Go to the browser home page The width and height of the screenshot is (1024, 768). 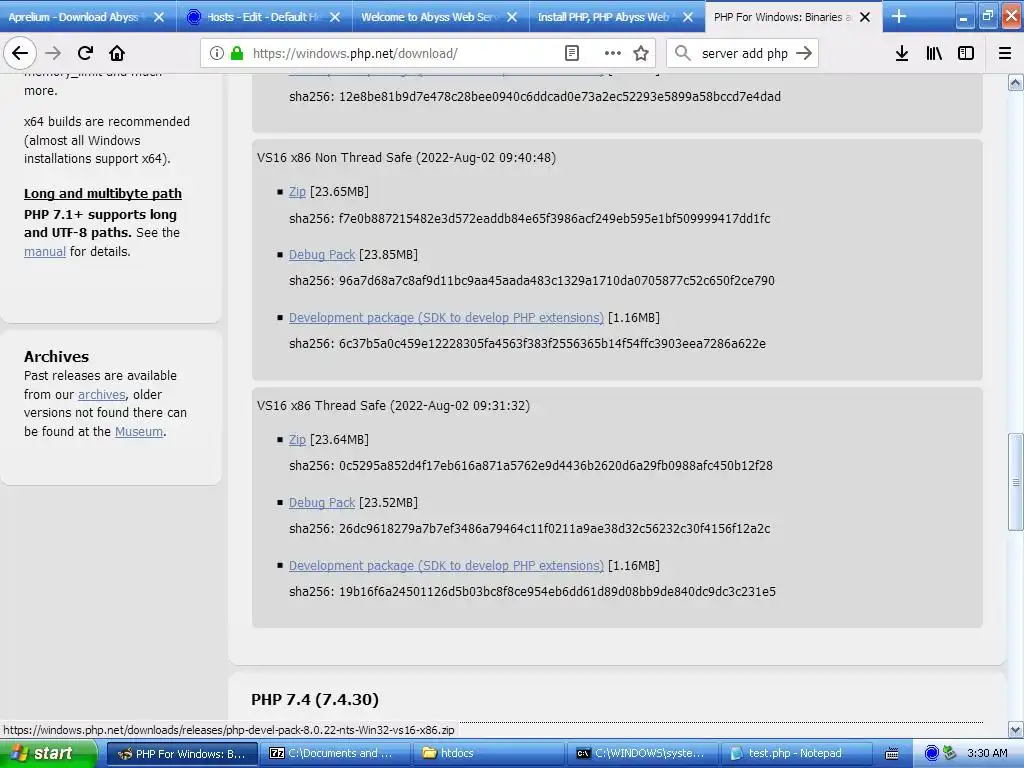point(117,53)
